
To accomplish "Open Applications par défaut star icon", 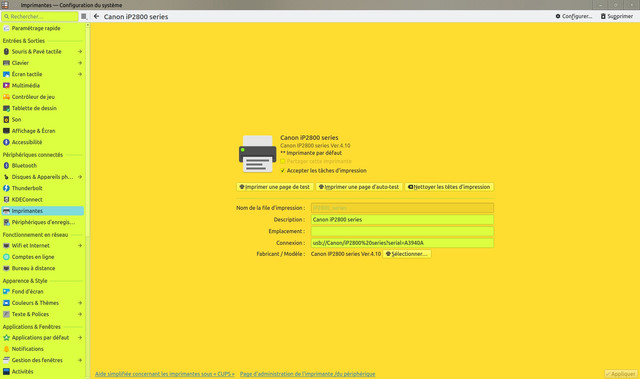I will tap(6, 338).
